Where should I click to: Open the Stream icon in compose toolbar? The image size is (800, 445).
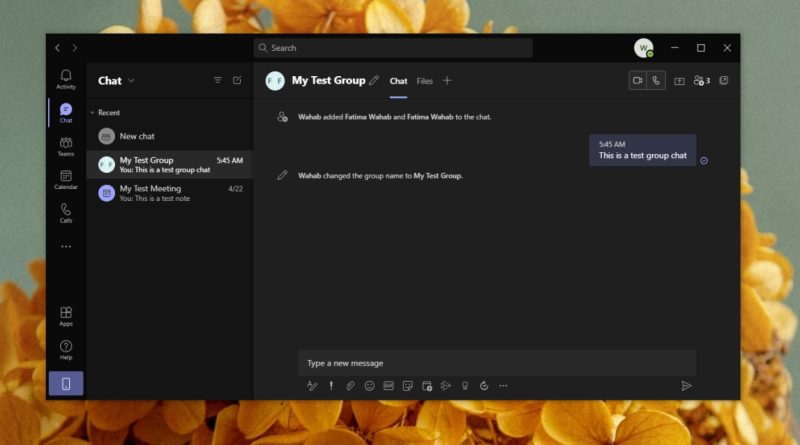(x=446, y=386)
